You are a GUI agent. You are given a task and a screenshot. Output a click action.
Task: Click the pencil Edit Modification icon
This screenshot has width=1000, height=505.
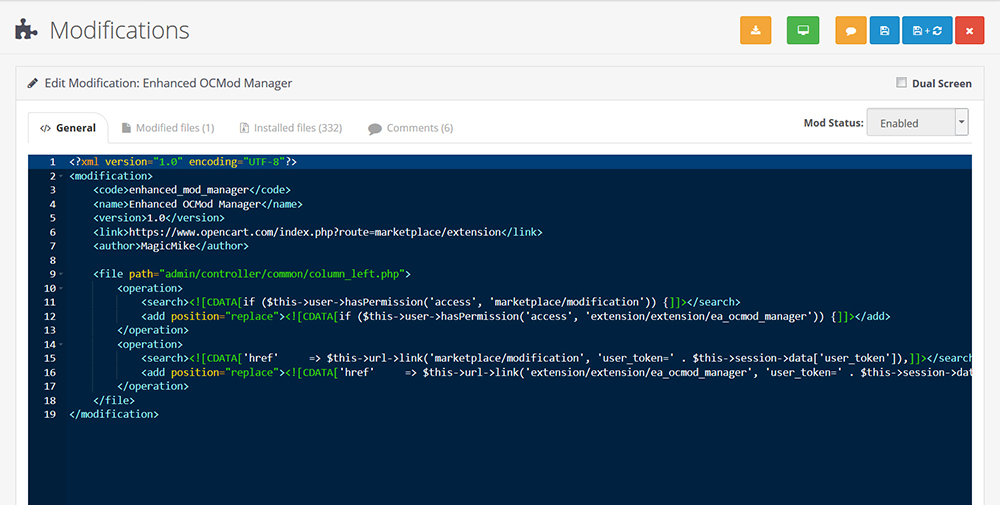pos(33,83)
